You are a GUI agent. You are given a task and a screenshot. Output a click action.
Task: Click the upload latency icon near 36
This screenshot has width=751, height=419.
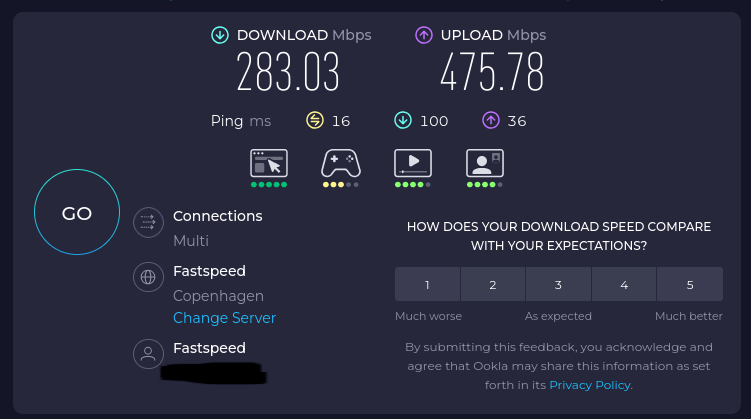tap(490, 120)
